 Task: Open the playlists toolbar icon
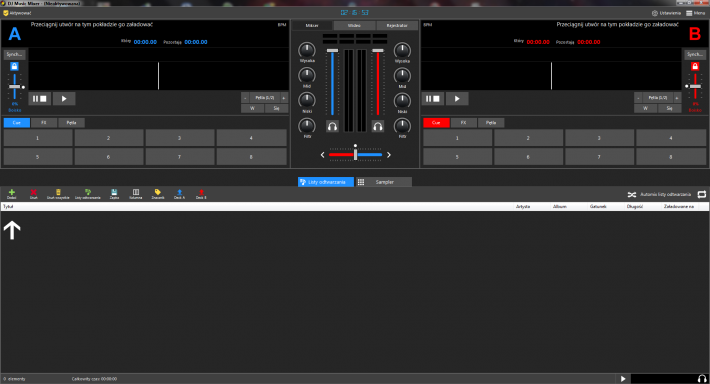pyautogui.click(x=88, y=194)
